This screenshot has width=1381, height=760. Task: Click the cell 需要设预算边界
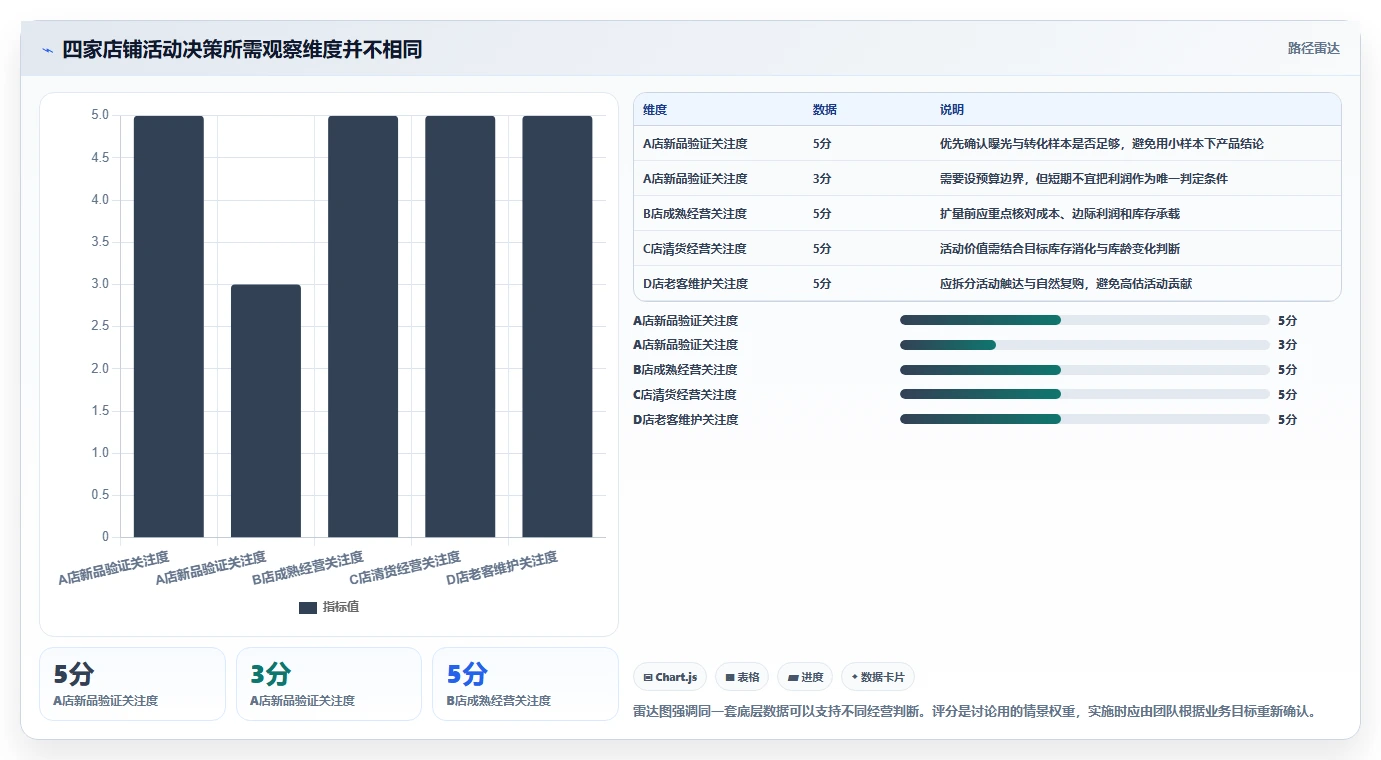click(1084, 179)
